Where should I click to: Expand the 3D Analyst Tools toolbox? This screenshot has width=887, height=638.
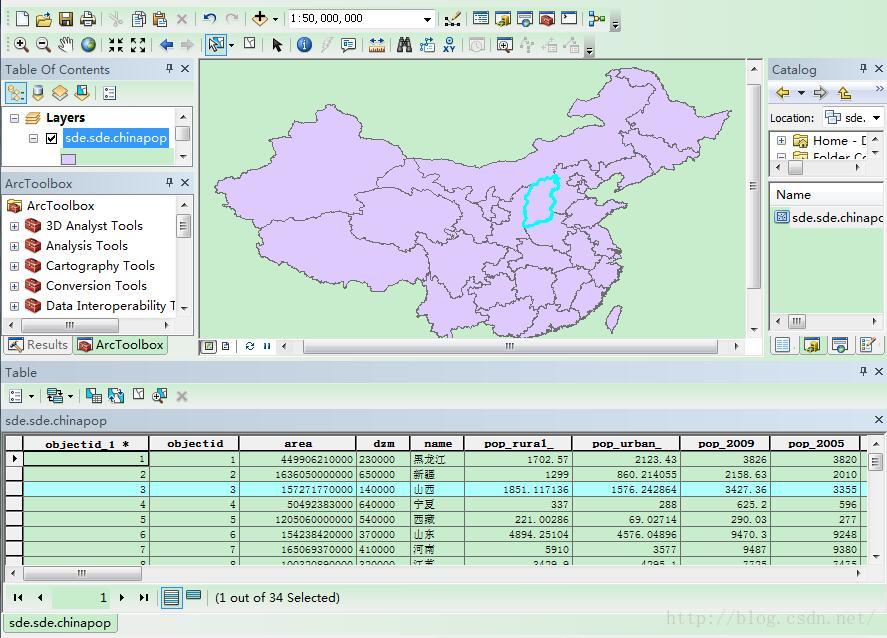click(x=14, y=226)
